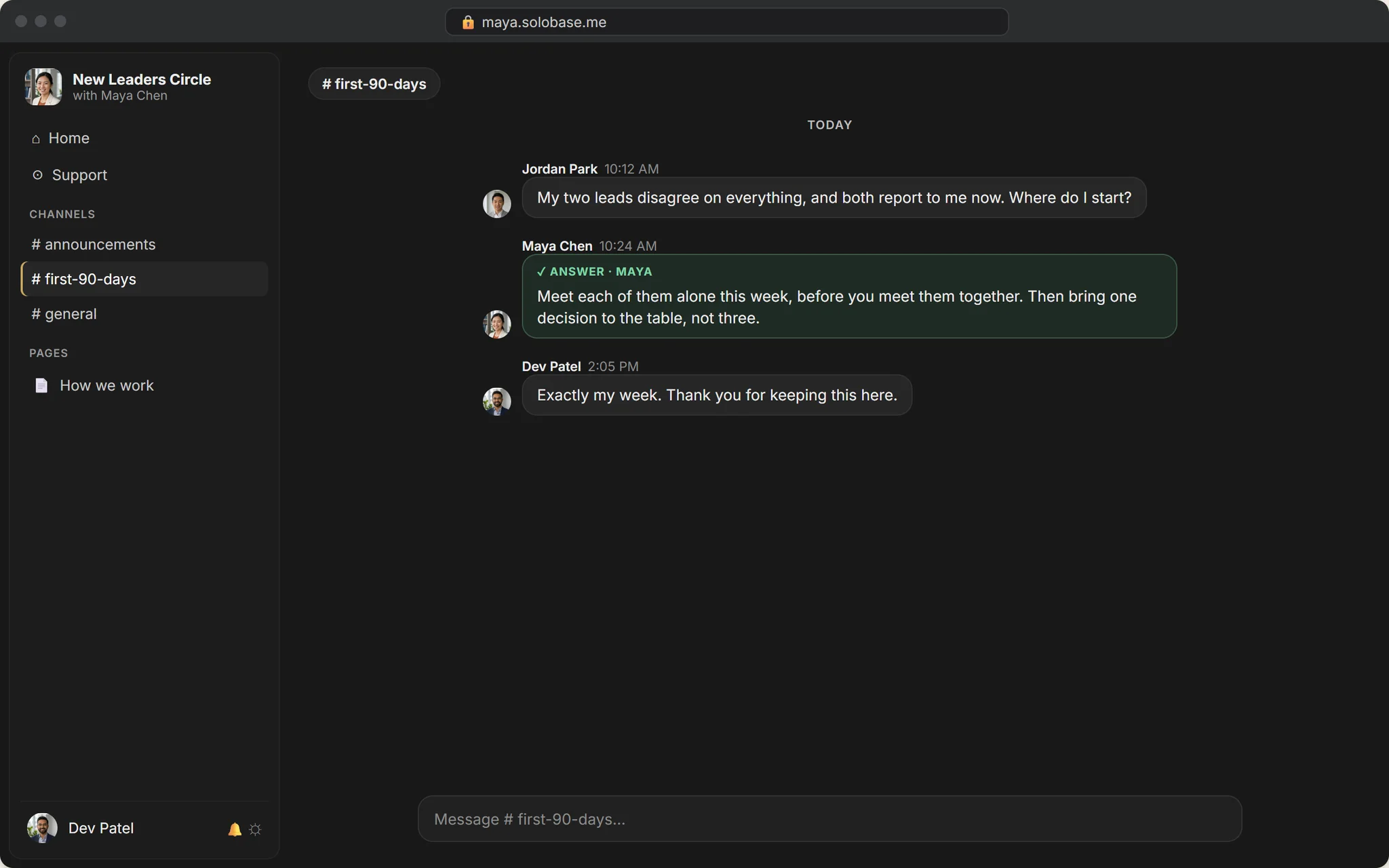
Task: Click the How we work page icon
Action: pyautogui.click(x=41, y=385)
